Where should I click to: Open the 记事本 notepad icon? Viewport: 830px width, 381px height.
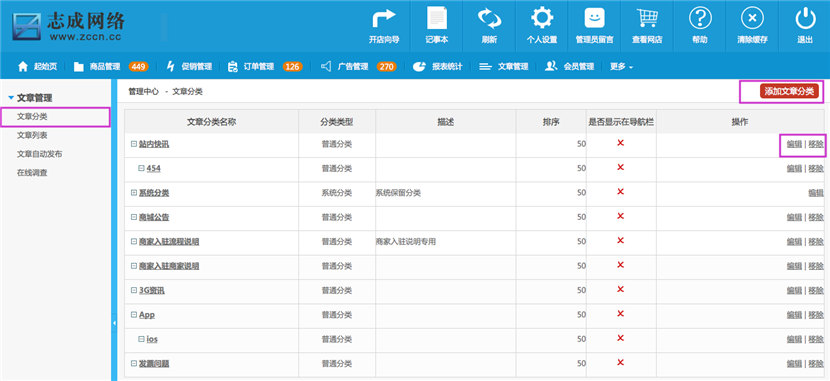(x=437, y=18)
